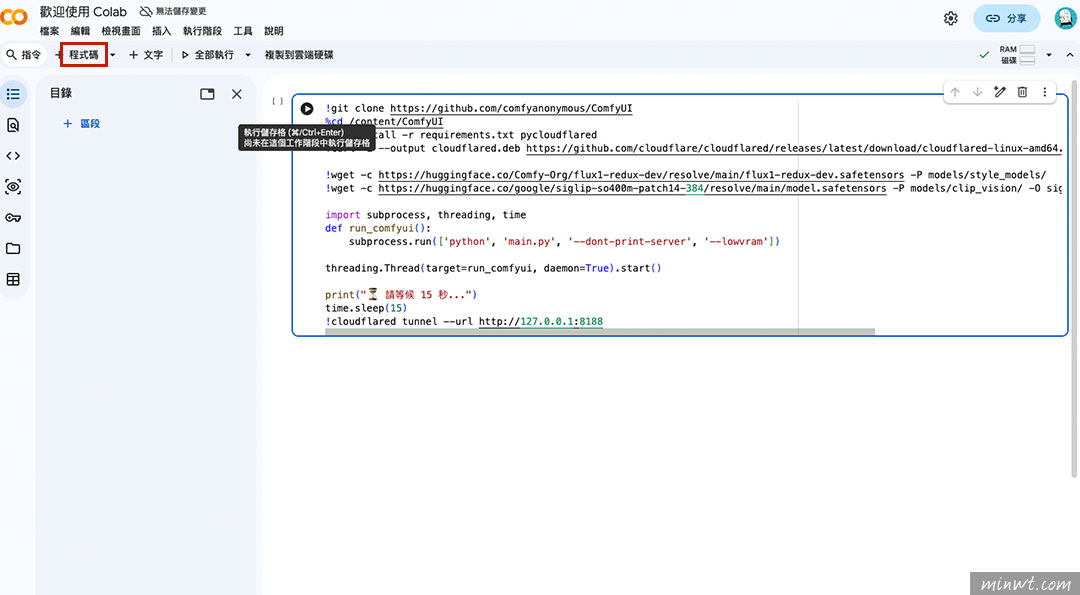Close the 目錄 panel

[237, 94]
